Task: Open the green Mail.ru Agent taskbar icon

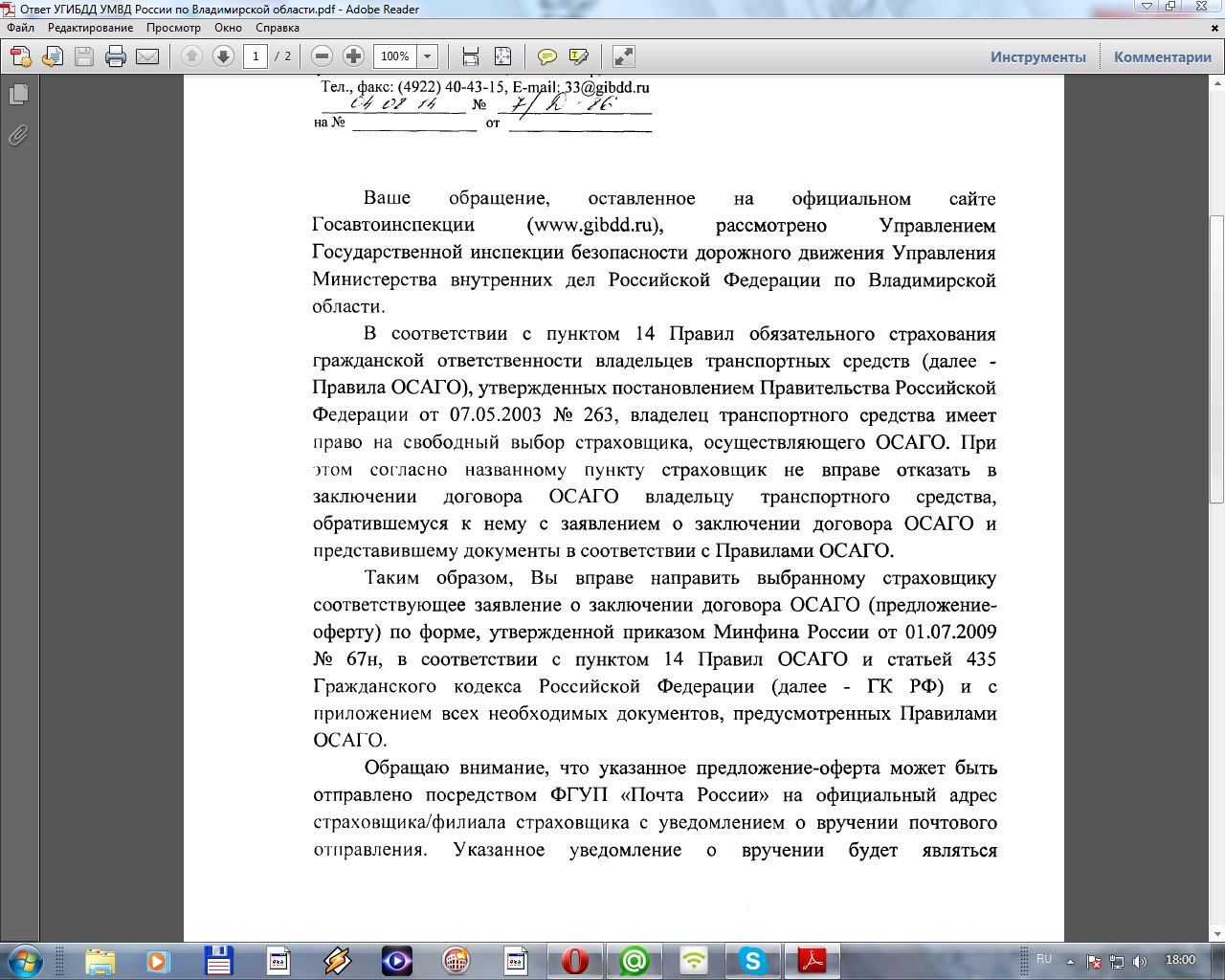Action: click(634, 961)
